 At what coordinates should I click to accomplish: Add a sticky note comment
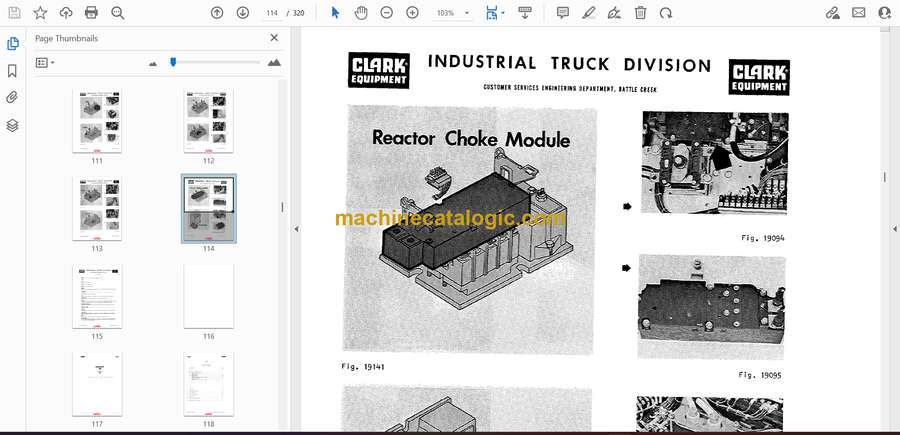563,13
